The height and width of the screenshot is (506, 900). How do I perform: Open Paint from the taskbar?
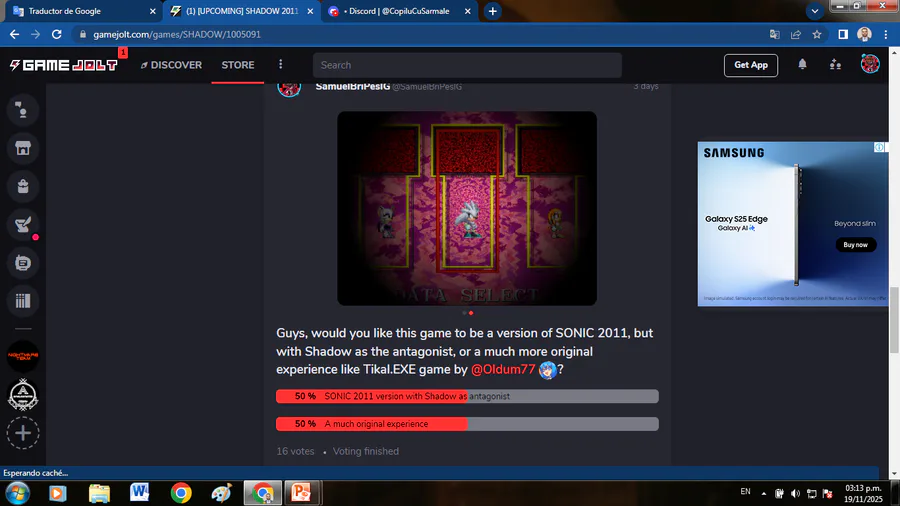tap(222, 493)
